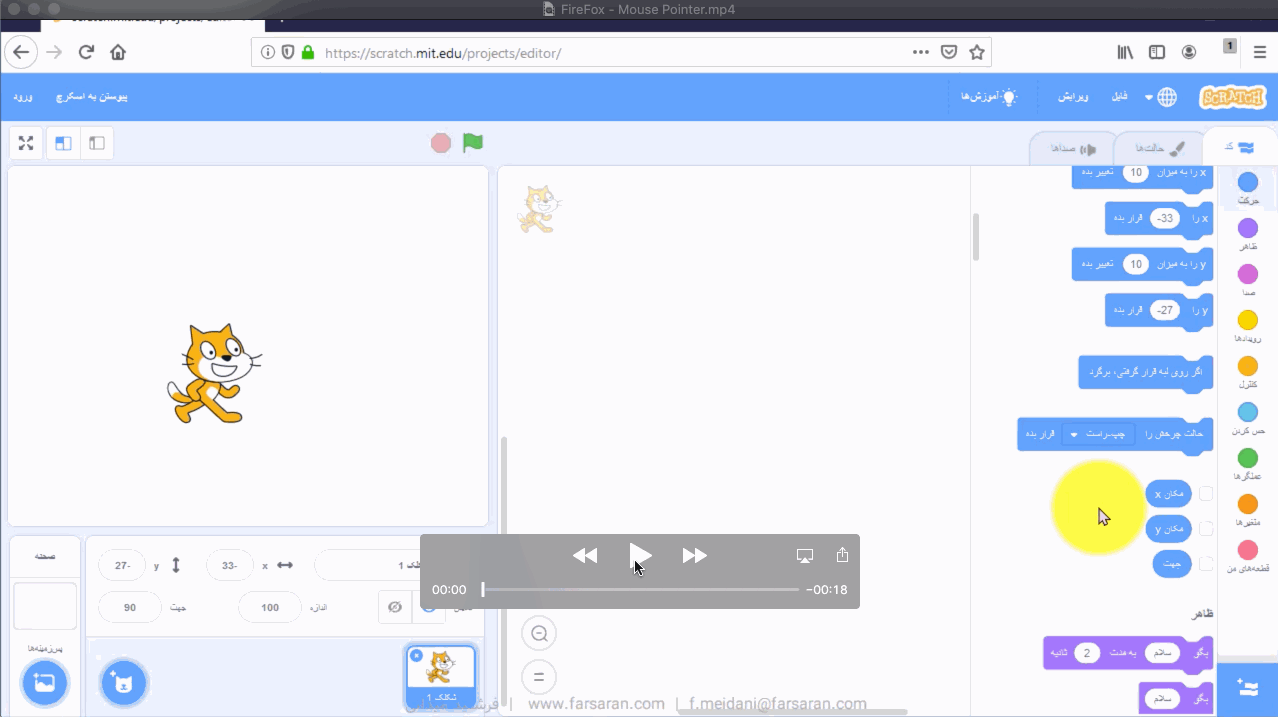Select the 'شکلک 1' sprite thumbnail
The height and width of the screenshot is (717, 1278).
(441, 675)
